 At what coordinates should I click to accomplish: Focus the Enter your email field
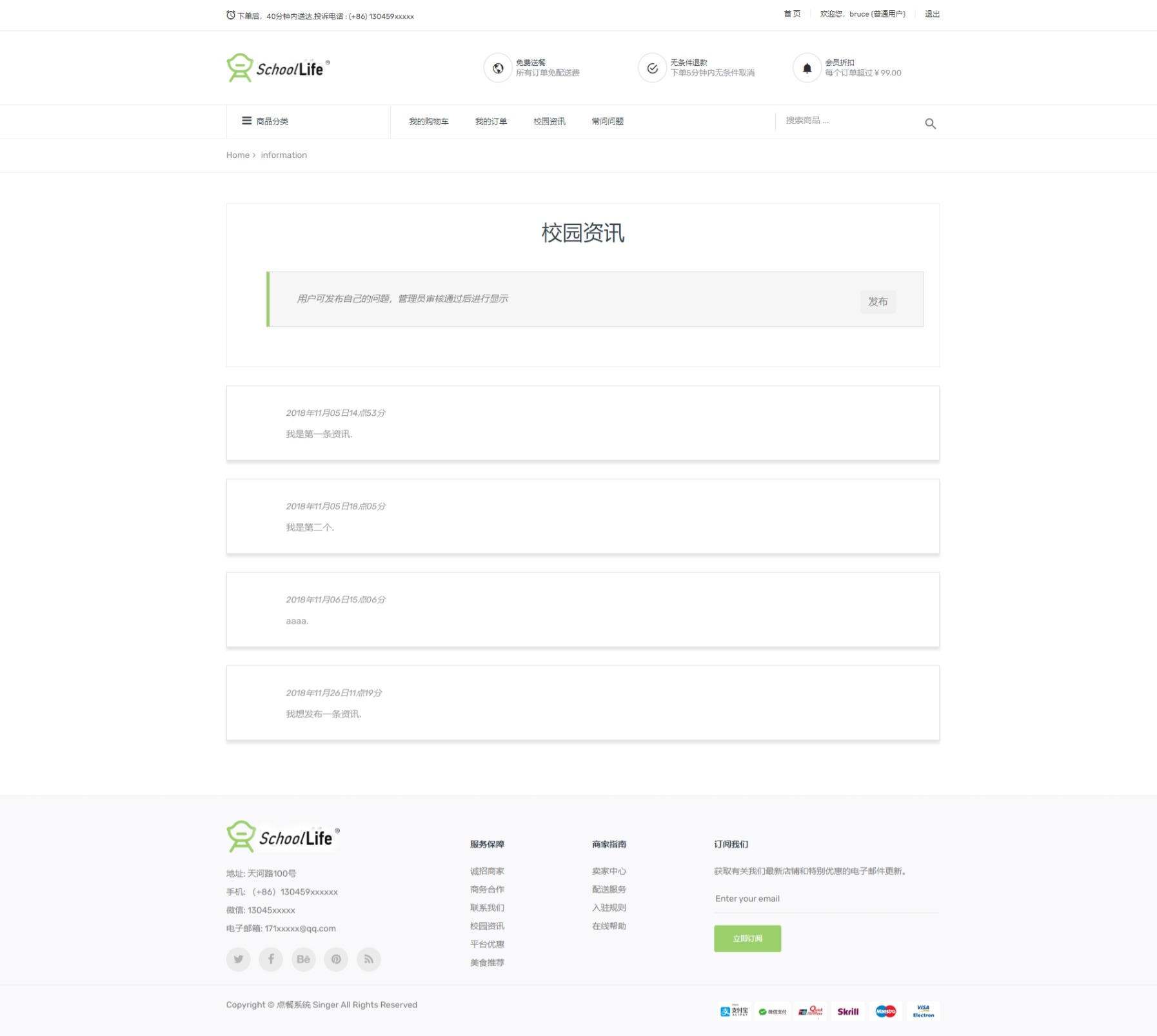tap(826, 898)
